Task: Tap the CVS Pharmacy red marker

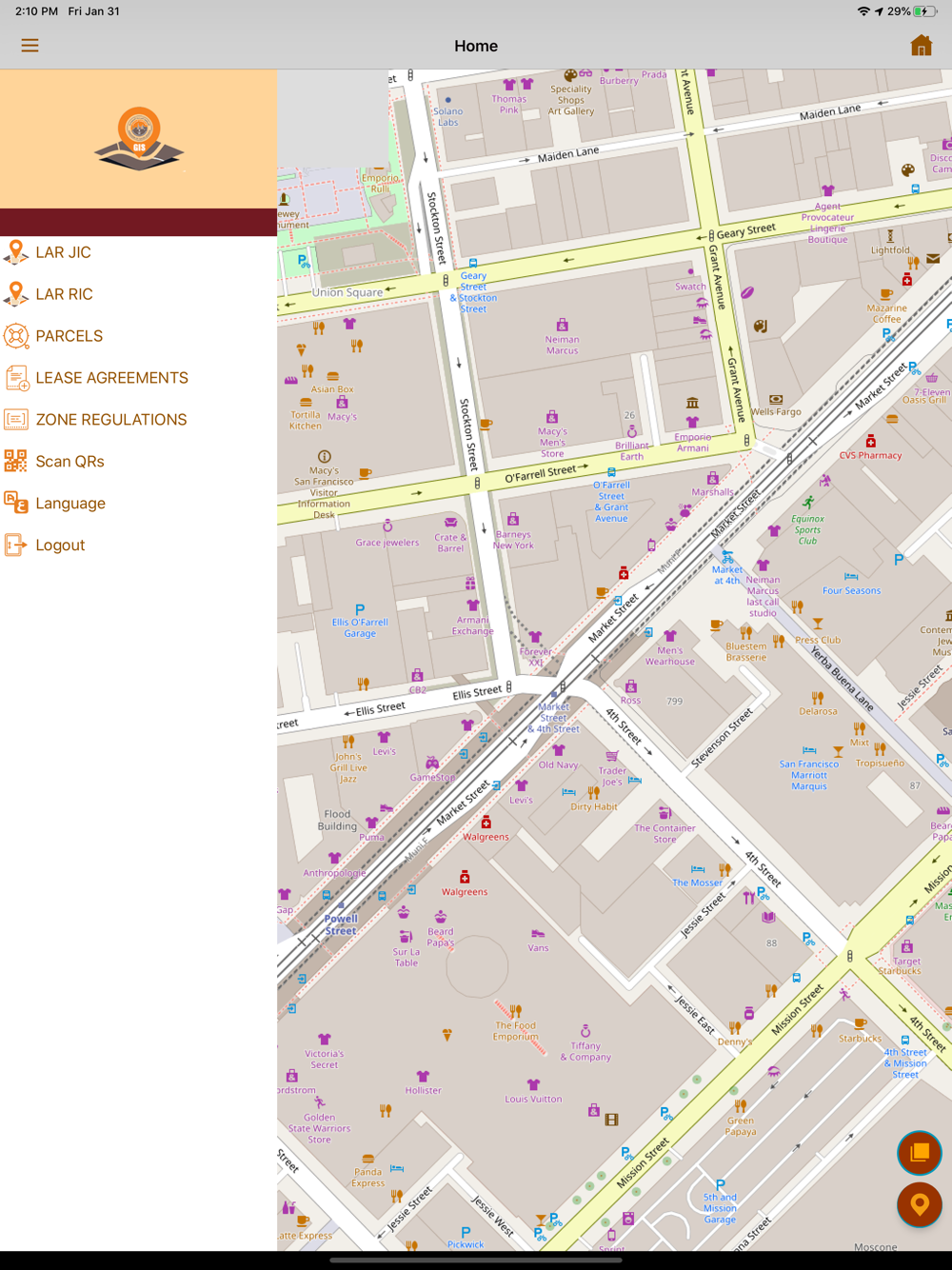Action: pyautogui.click(x=870, y=442)
